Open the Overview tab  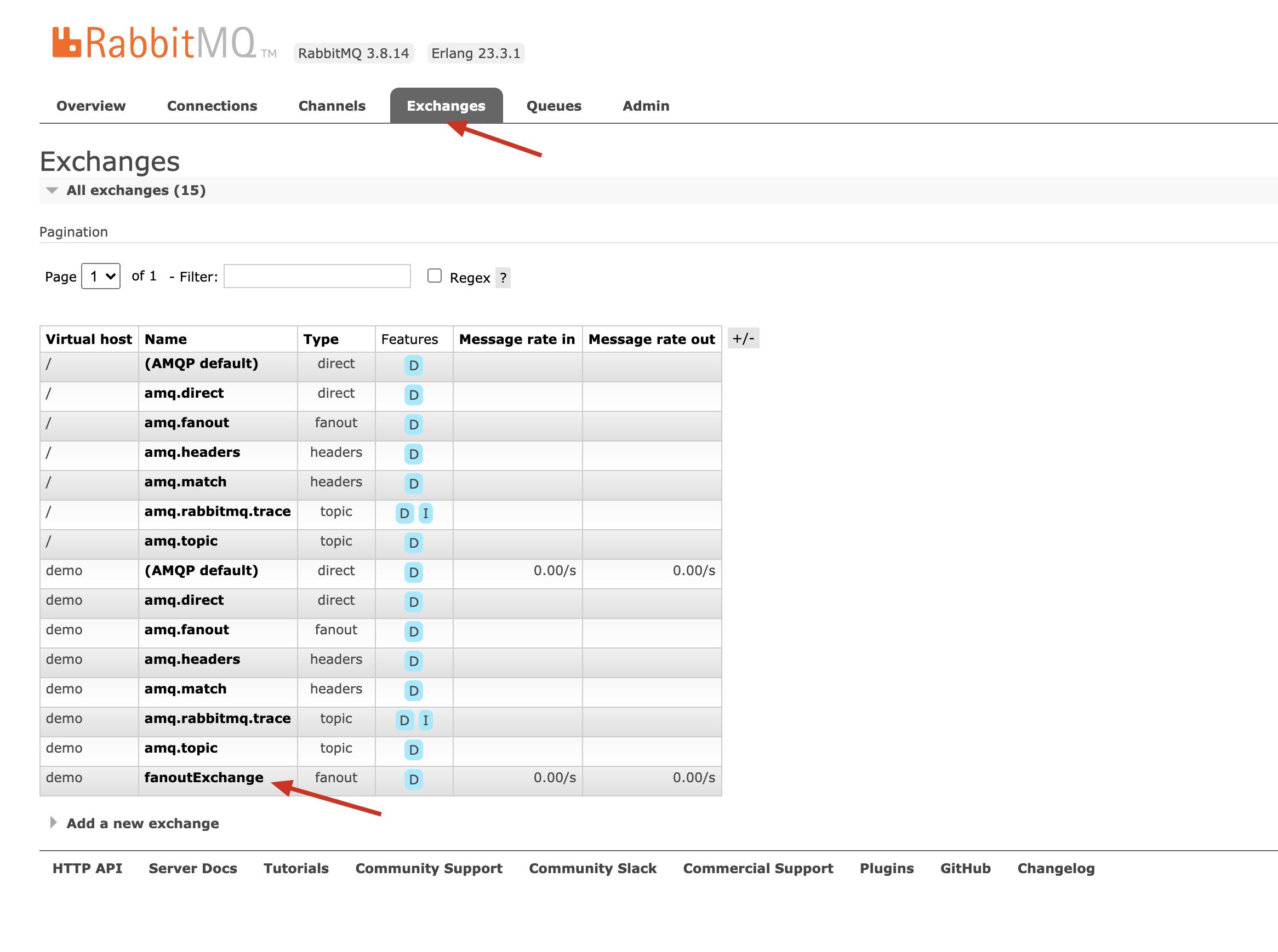tap(91, 106)
